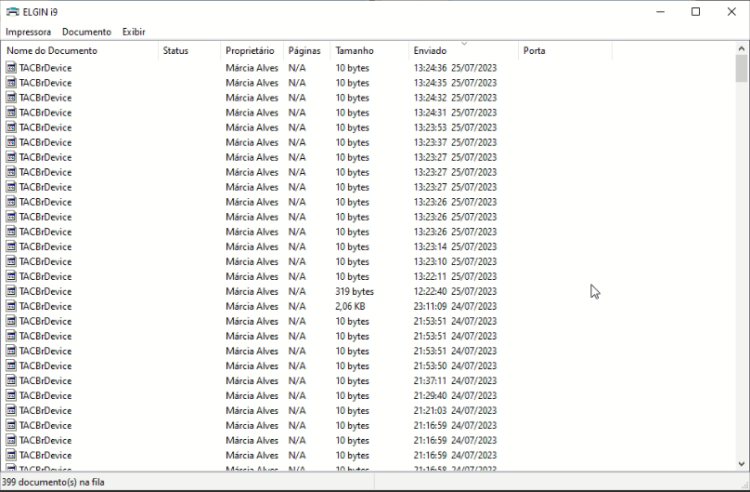The width and height of the screenshot is (750, 492).
Task: Click the vertical scrollbar thumb
Action: pyautogui.click(x=741, y=68)
